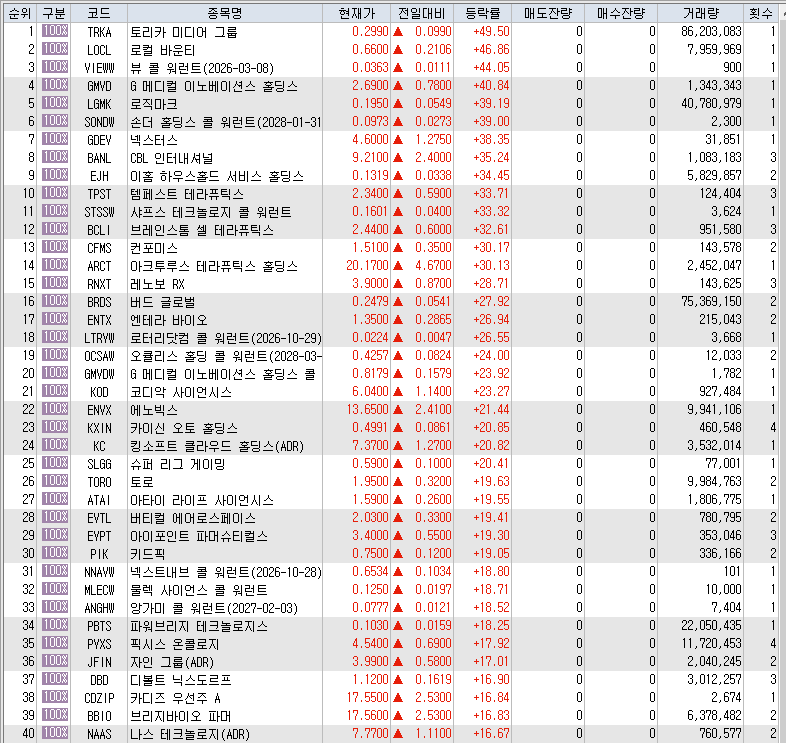This screenshot has width=786, height=743.
Task: Open stock name 로컬 바운티
Action: pos(162,50)
